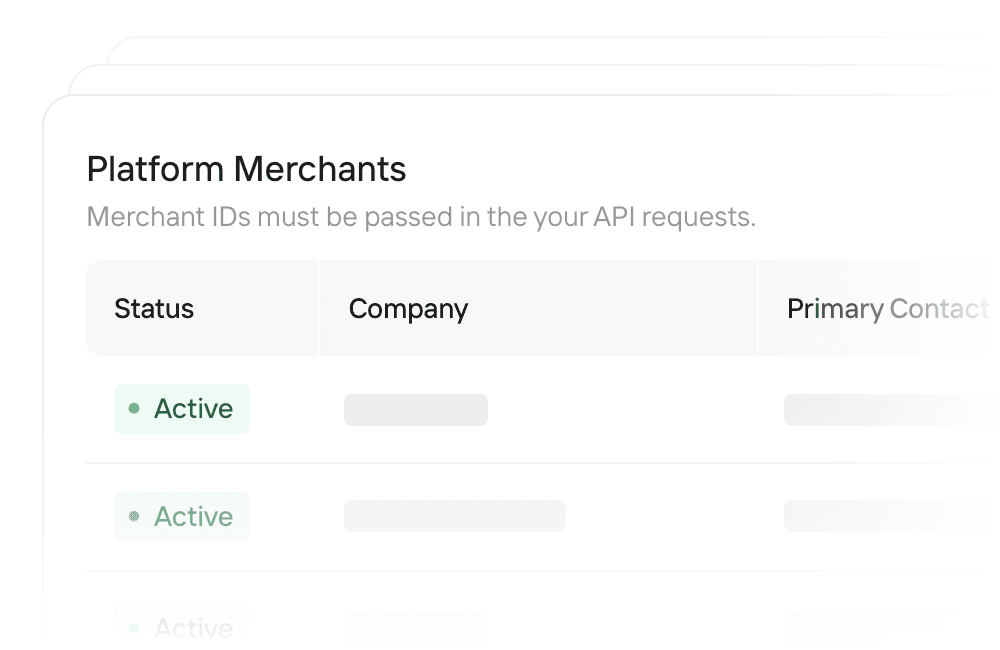1000x650 pixels.
Task: Click the Active badge in the first merchant row
Action: point(182,409)
